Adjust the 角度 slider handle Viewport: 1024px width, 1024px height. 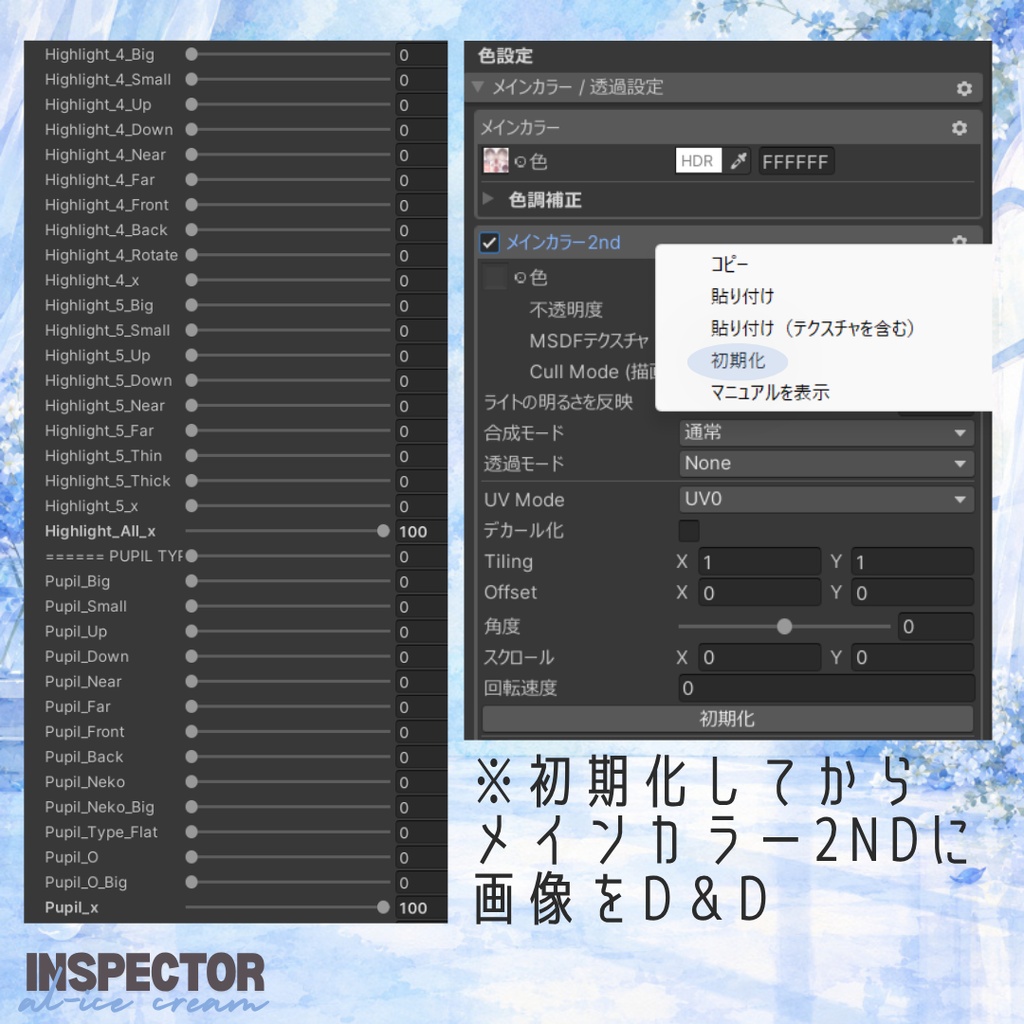[x=784, y=627]
